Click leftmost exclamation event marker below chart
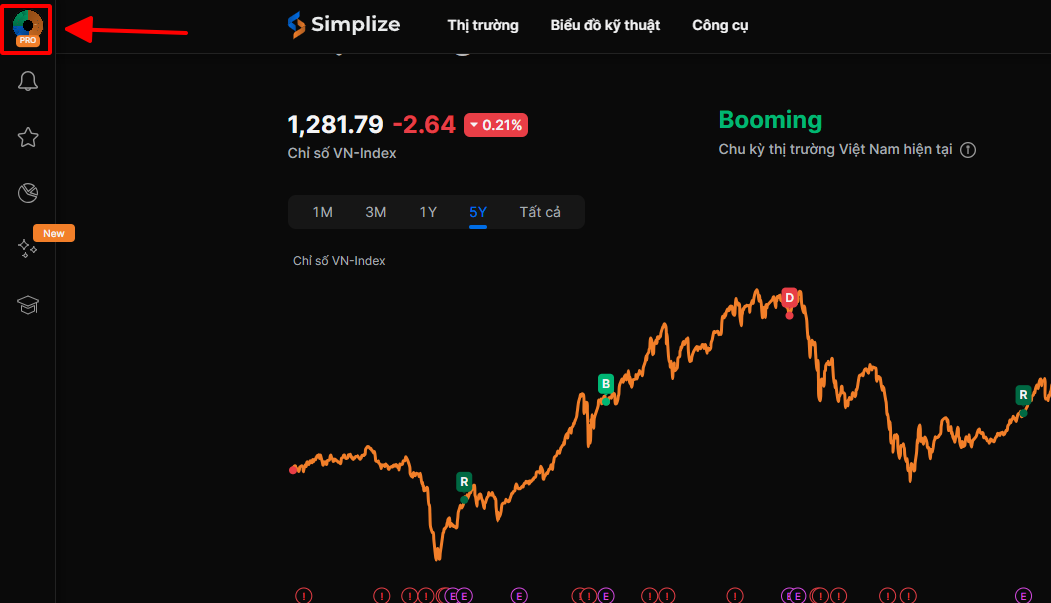 pos(304,596)
